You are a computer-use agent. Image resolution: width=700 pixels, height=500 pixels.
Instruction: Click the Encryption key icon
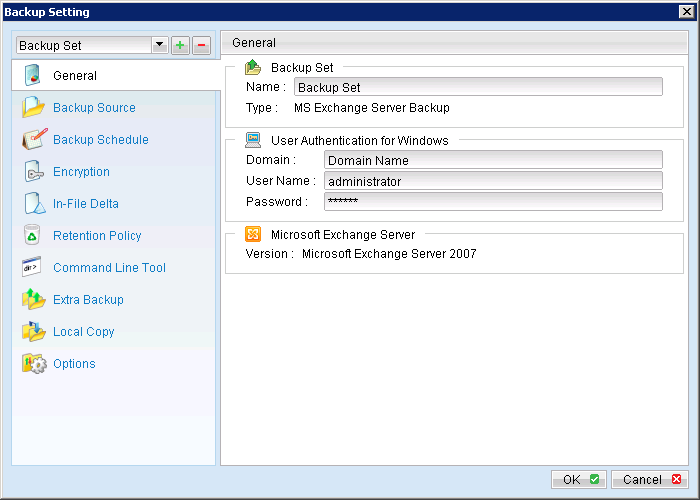(34, 172)
